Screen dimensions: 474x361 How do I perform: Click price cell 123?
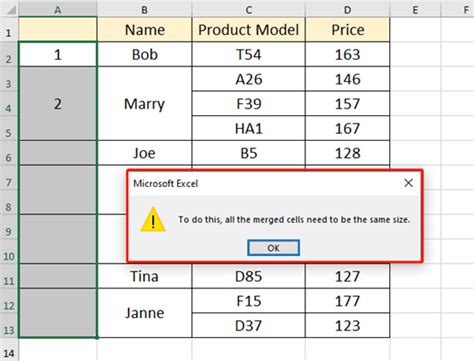347,325
